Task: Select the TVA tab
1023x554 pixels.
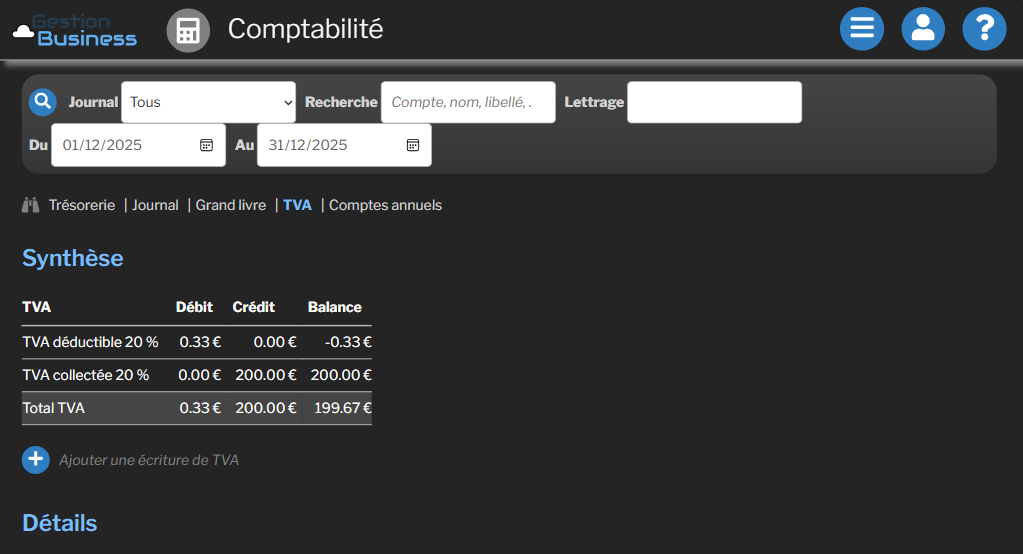Action: pos(297,205)
